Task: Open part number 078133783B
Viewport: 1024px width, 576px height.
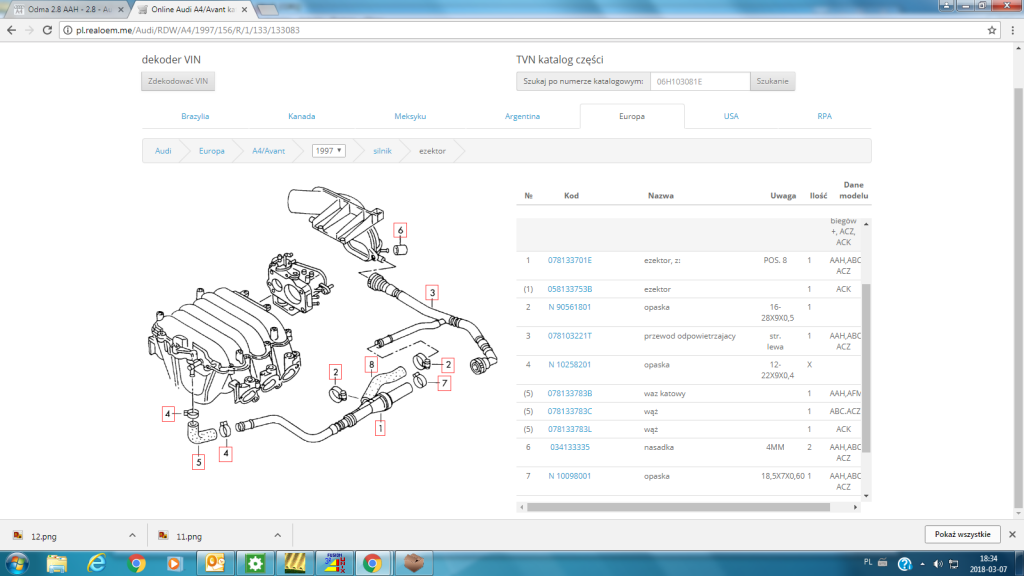Action: tap(569, 393)
